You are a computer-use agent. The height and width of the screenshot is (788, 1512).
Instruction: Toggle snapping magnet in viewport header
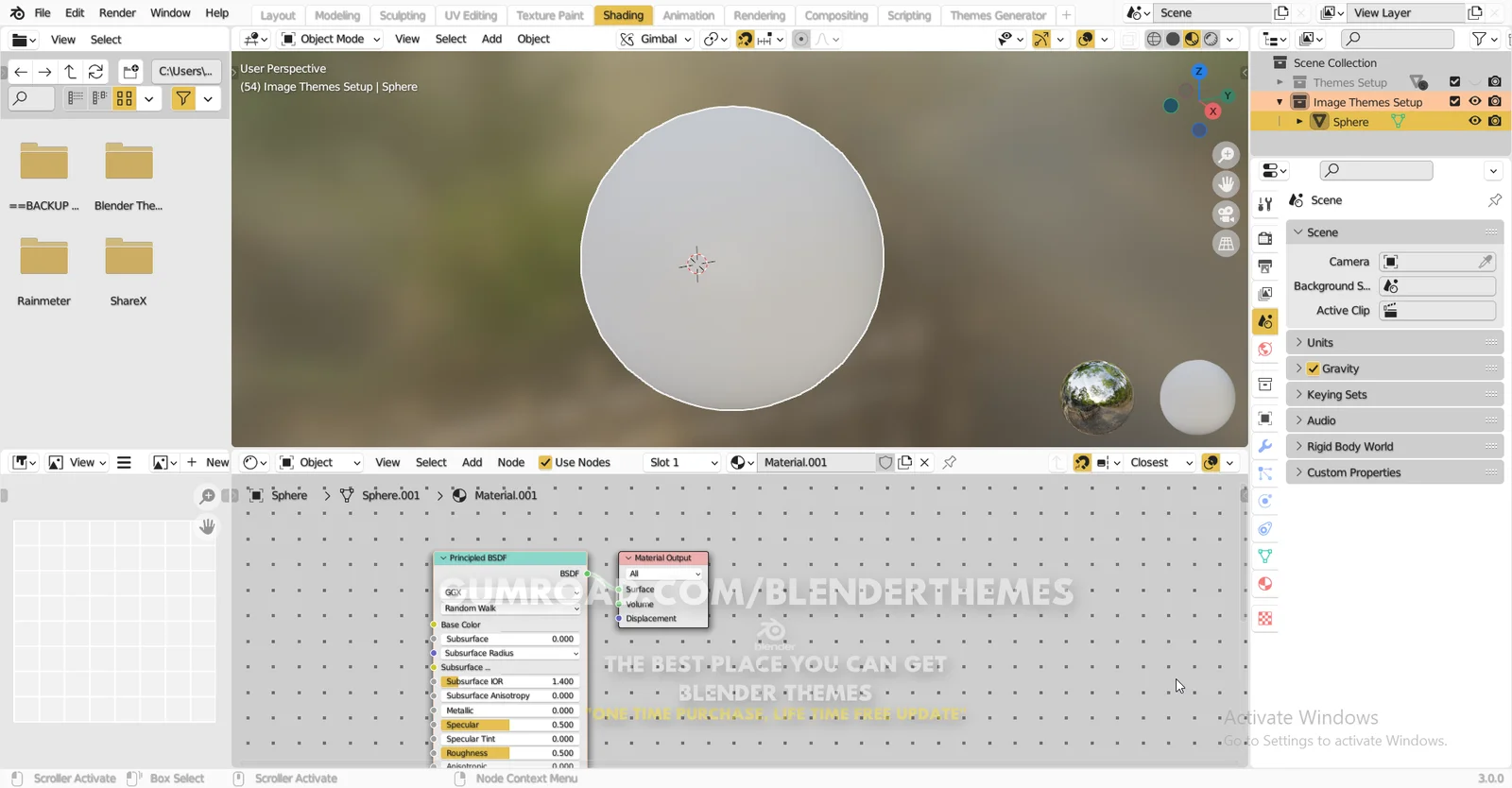(746, 39)
